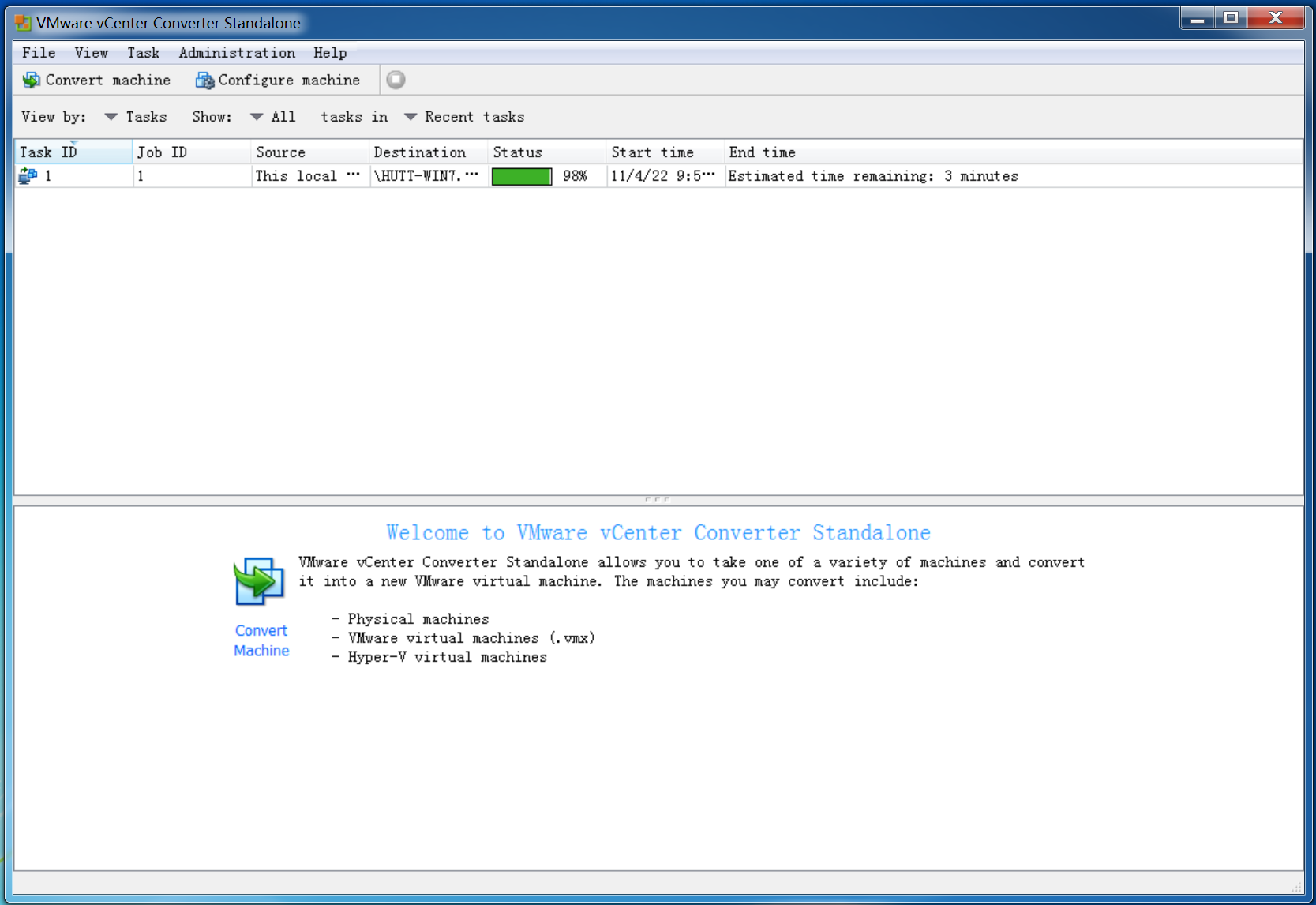The height and width of the screenshot is (905, 1316).
Task: Sort by the Job ID column header
Action: coord(192,152)
